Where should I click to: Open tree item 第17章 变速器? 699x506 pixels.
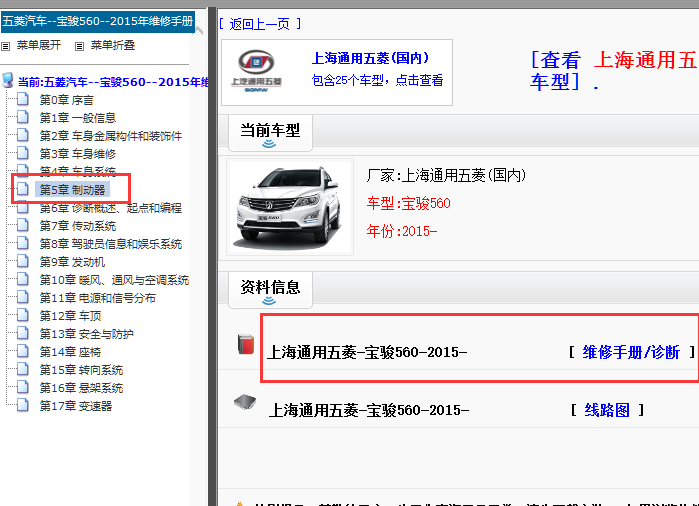click(75, 406)
